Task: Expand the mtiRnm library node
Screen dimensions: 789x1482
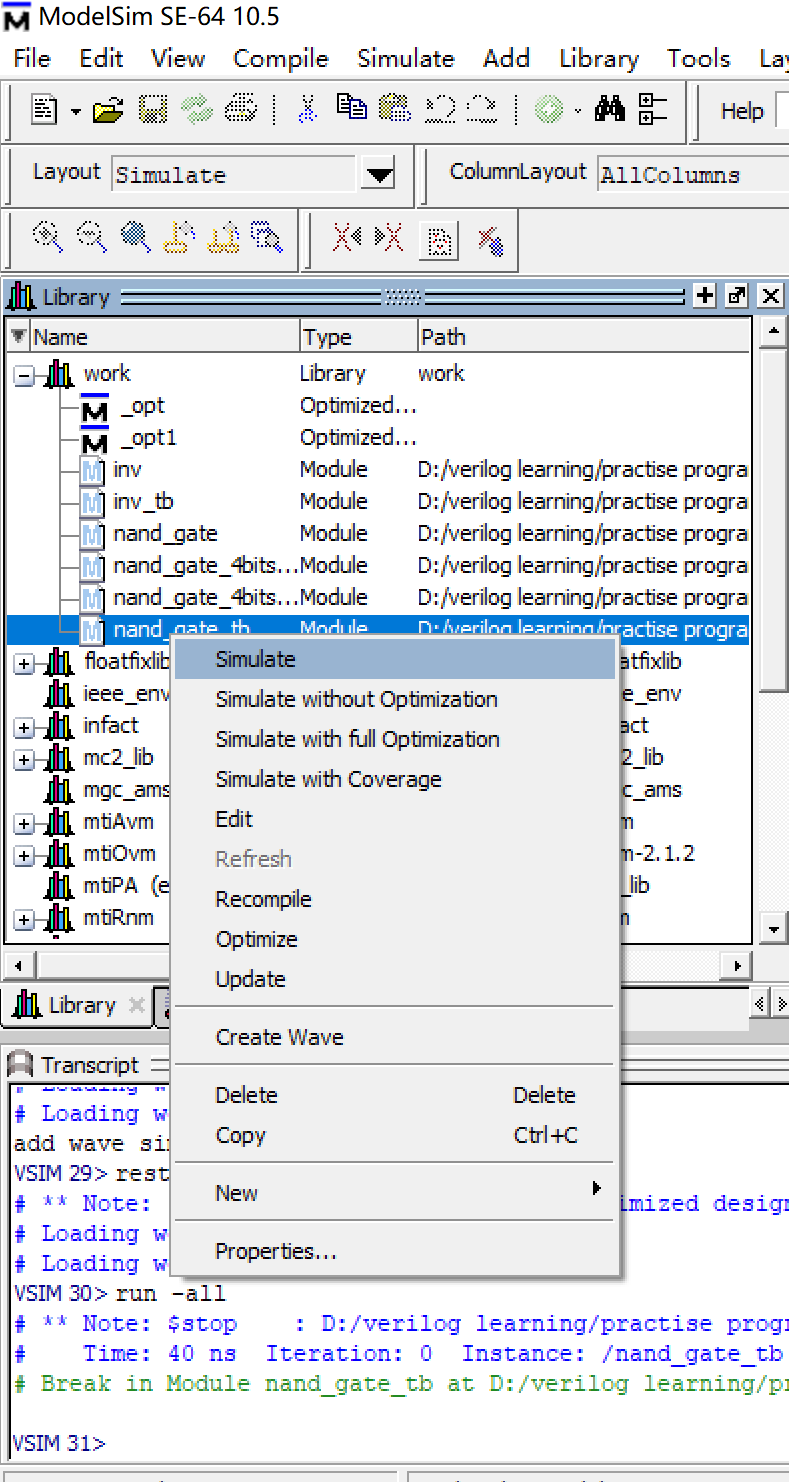Action: tap(25, 919)
